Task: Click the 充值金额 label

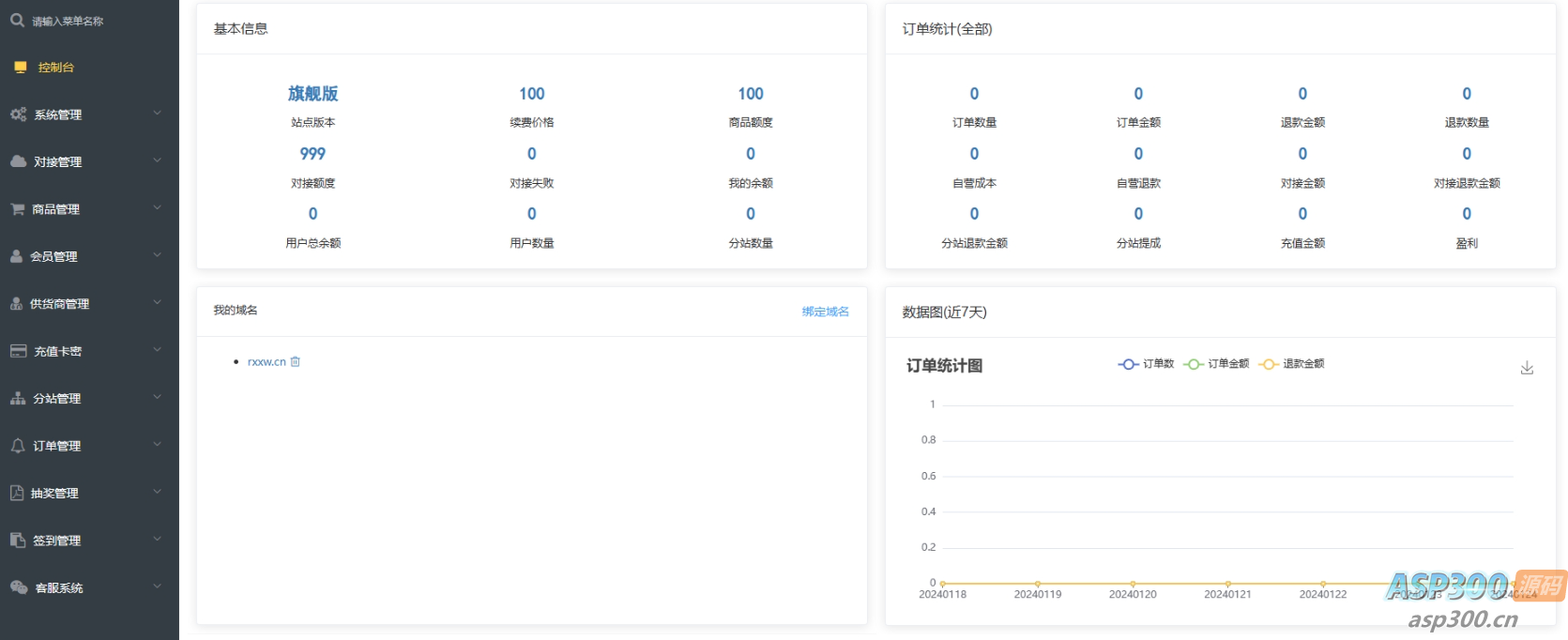Action: (x=1302, y=243)
